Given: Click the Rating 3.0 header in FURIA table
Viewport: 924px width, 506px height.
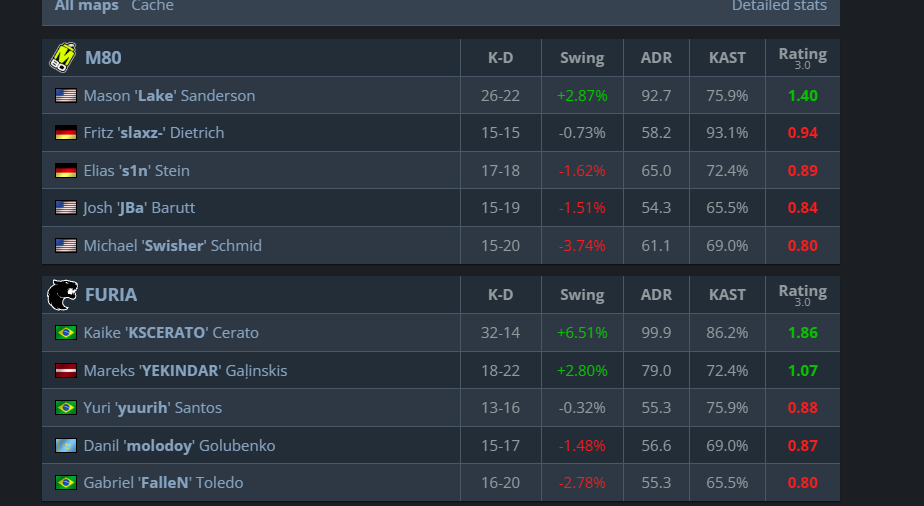Looking at the screenshot, I should pyautogui.click(x=803, y=295).
